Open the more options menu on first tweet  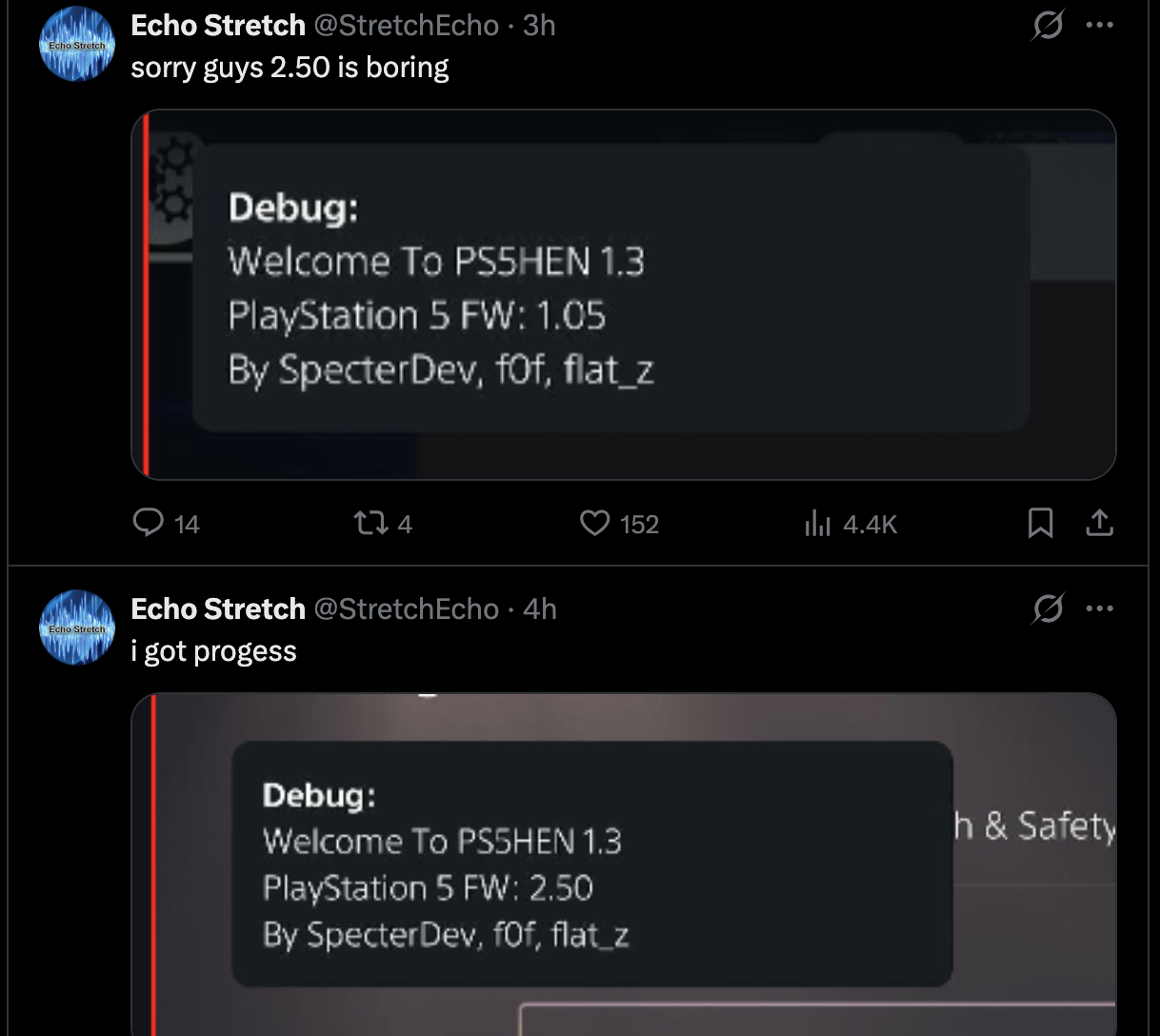[x=1099, y=25]
